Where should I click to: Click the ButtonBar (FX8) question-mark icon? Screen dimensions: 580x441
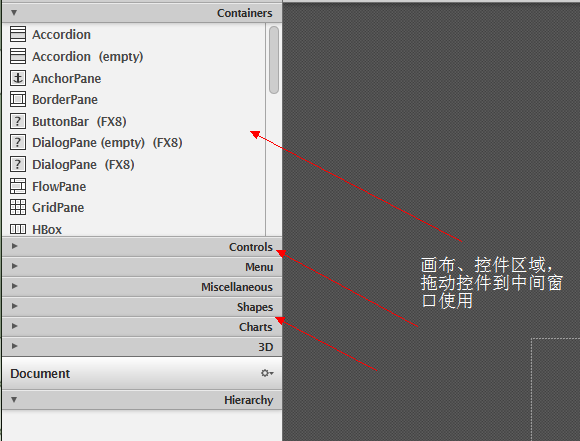click(18, 121)
